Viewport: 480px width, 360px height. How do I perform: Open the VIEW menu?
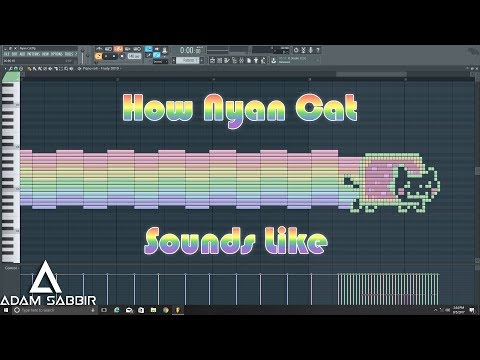[x=45, y=54]
